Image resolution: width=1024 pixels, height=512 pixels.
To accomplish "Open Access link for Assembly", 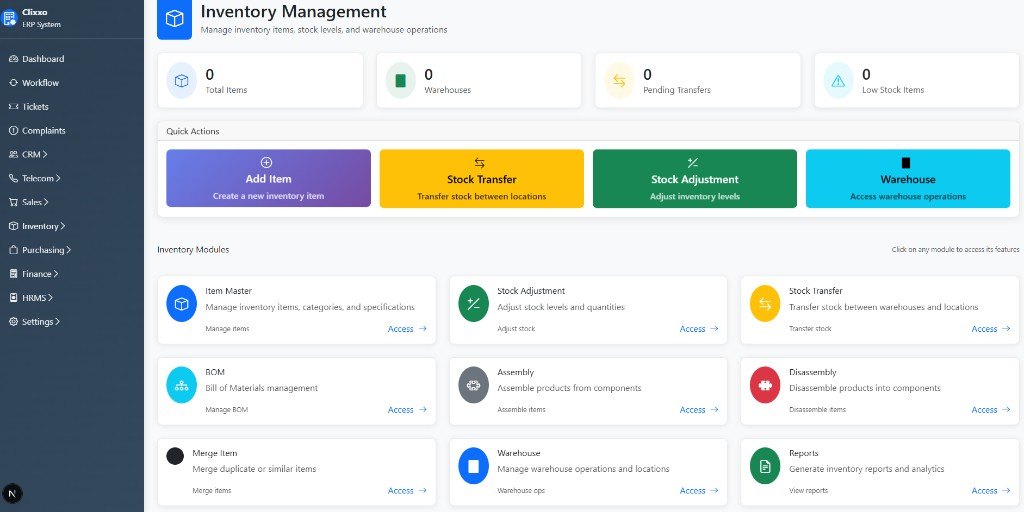I will pyautogui.click(x=699, y=410).
